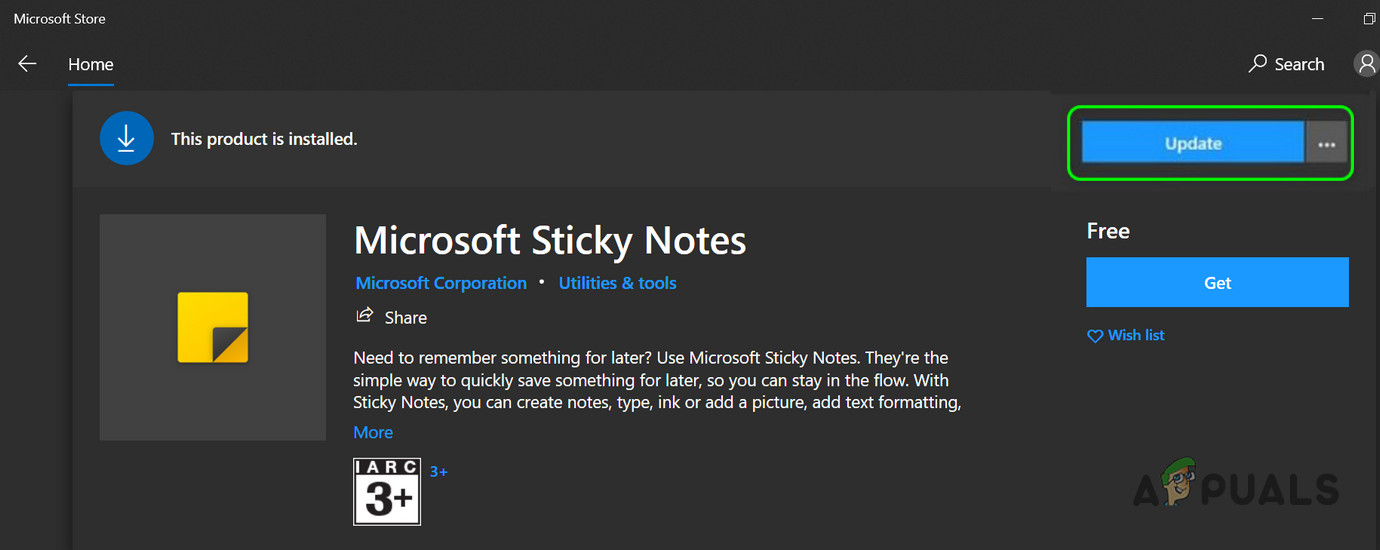The height and width of the screenshot is (550, 1380).
Task: Add the app to Wish list
Action: (1126, 335)
